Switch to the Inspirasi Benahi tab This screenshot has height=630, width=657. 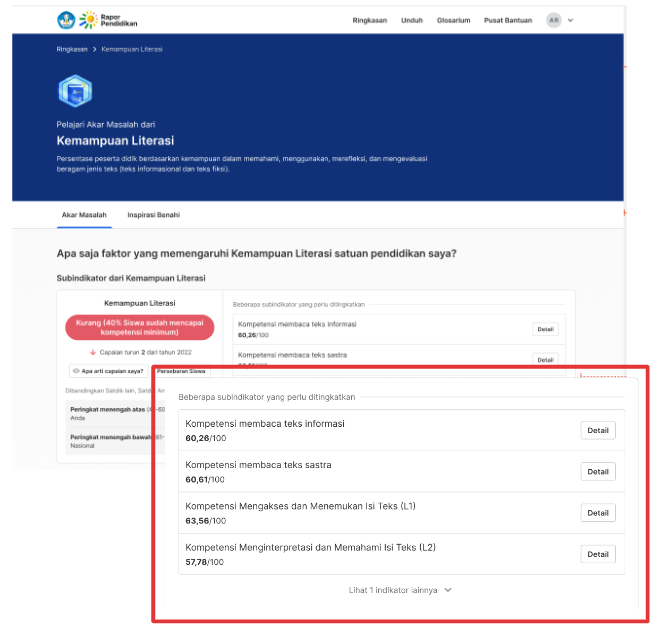tap(153, 215)
